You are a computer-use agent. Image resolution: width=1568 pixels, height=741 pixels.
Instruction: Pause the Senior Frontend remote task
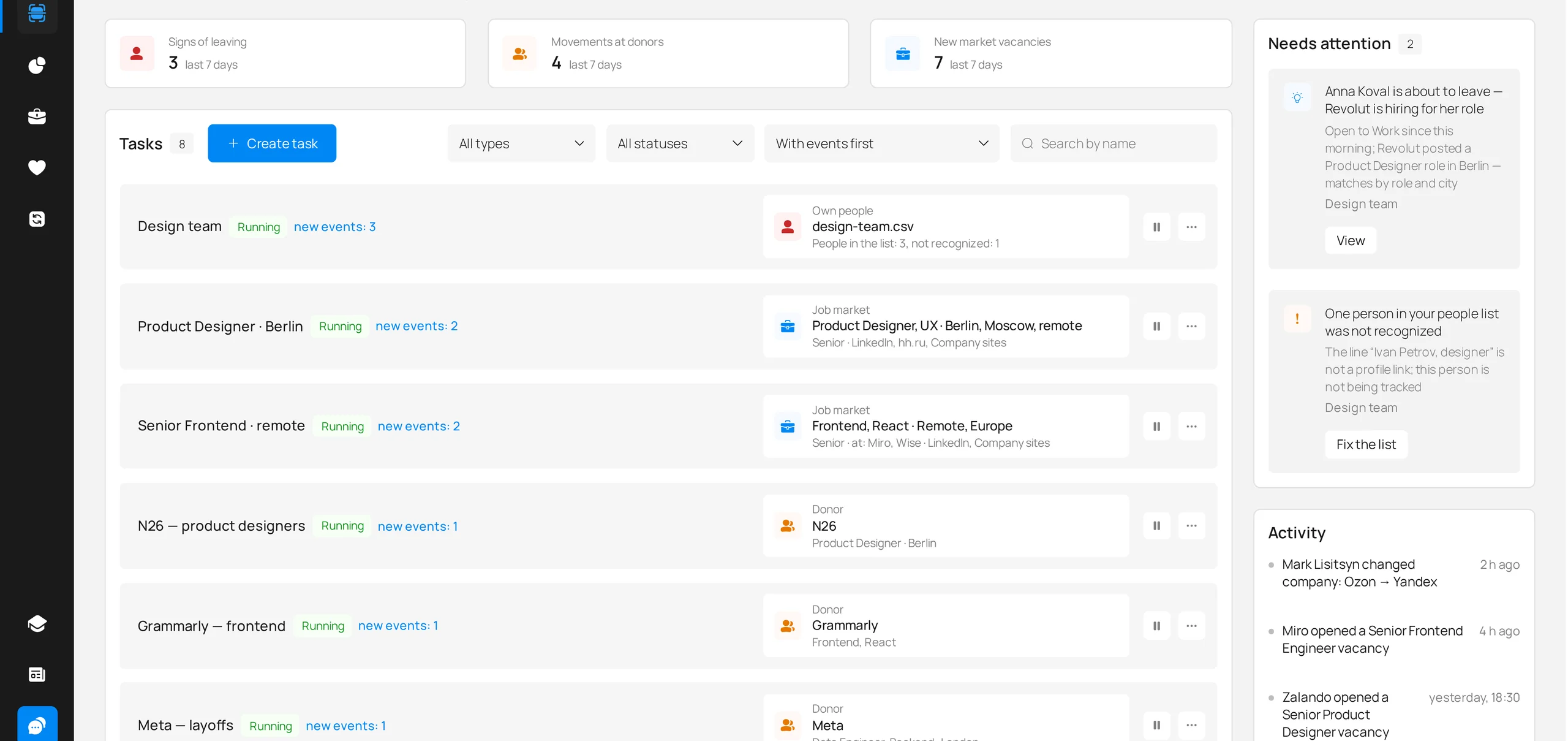pyautogui.click(x=1156, y=426)
